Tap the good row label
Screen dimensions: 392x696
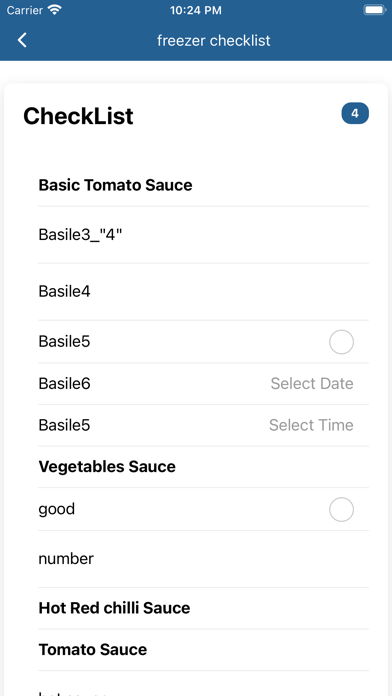tap(56, 509)
